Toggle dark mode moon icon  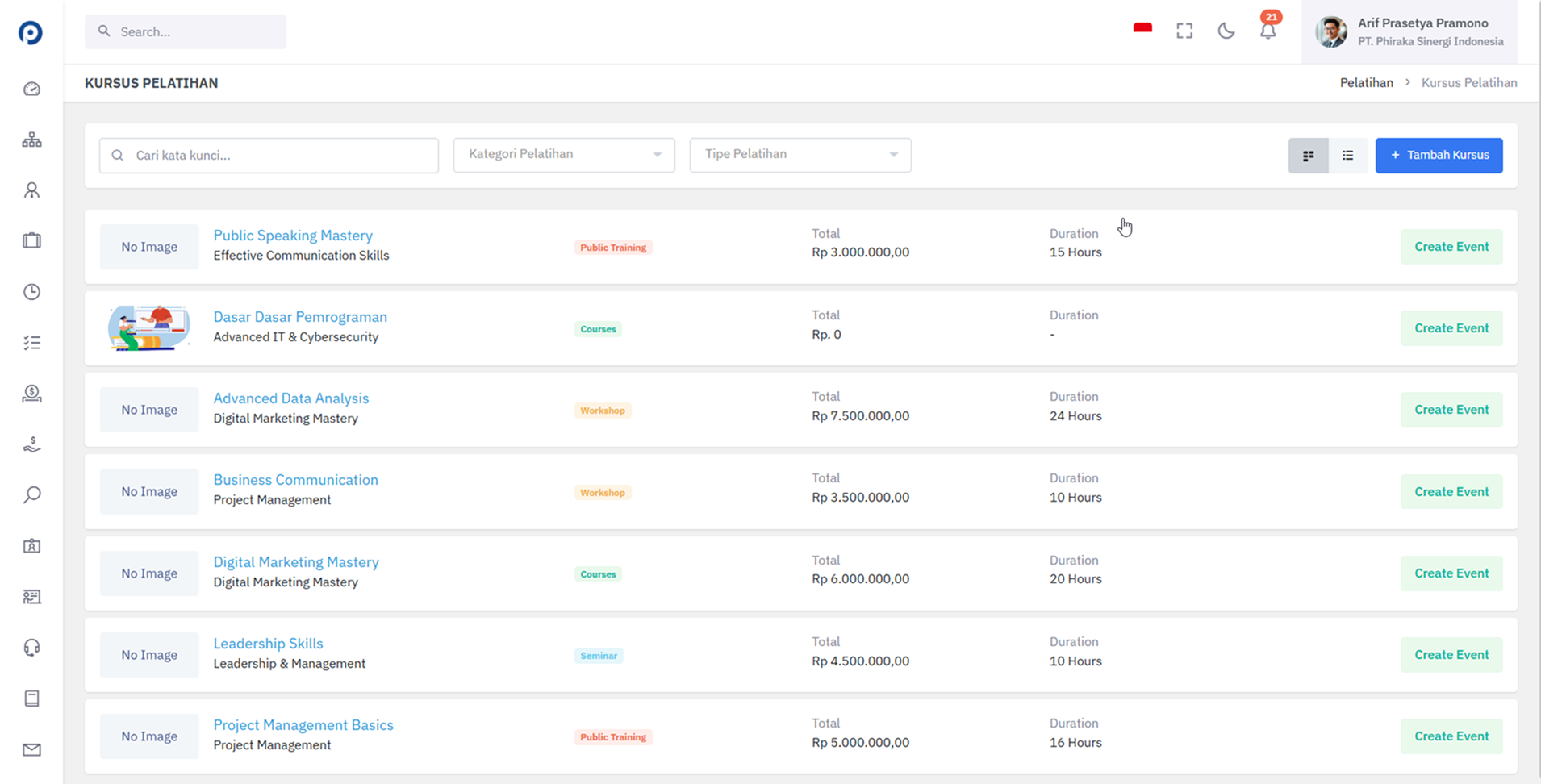(x=1226, y=31)
